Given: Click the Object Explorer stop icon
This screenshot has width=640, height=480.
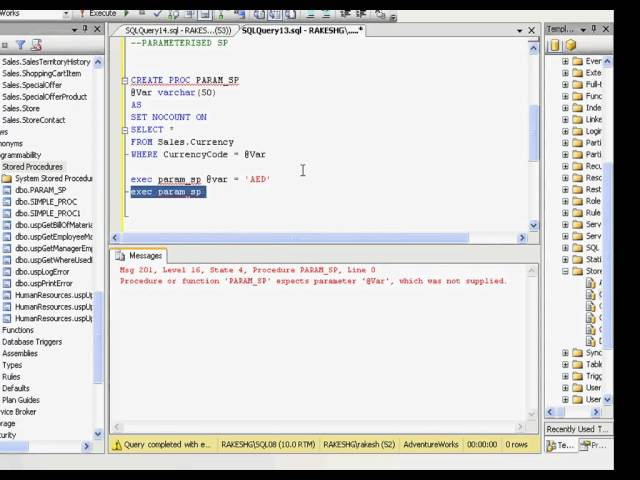Looking at the screenshot, I should pos(5,45).
